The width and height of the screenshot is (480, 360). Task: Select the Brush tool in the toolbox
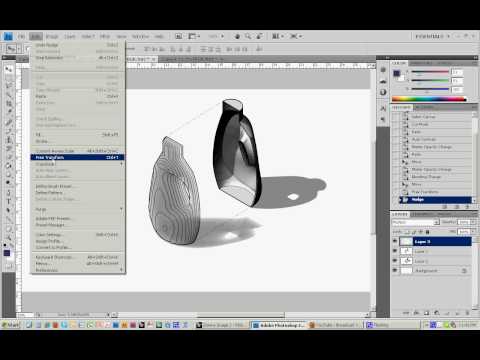[8, 130]
